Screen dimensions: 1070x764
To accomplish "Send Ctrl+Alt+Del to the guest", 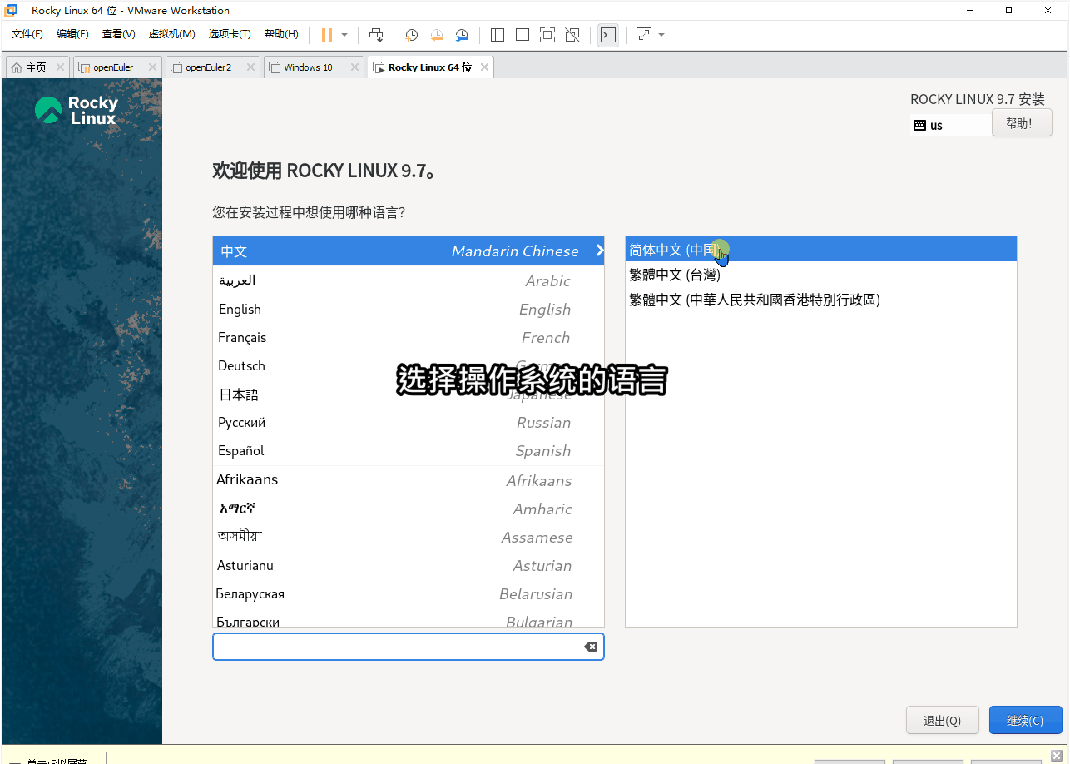I will [376, 34].
